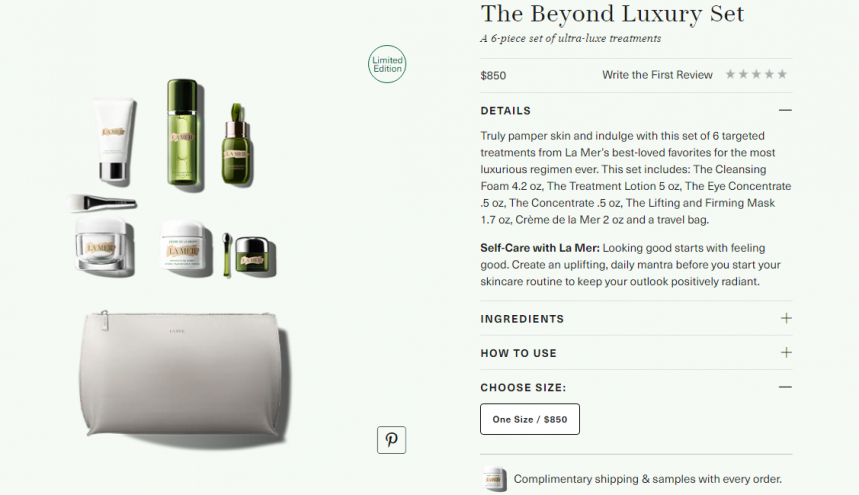Click the Crème de la Mer jar image

point(184,245)
